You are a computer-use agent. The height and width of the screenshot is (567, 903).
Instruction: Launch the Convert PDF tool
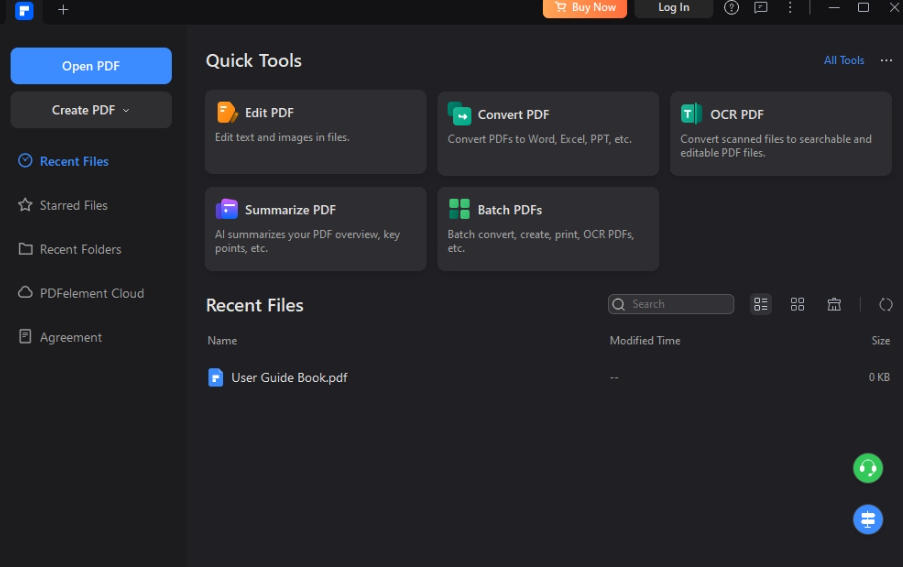point(547,131)
